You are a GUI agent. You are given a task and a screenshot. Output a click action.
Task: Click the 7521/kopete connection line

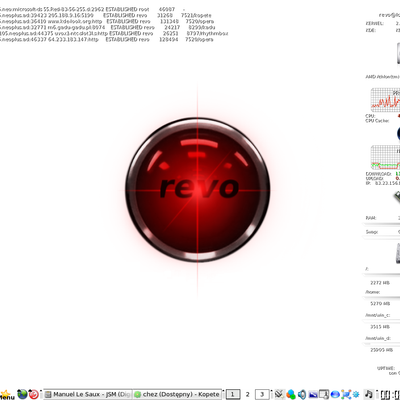click(105, 15)
